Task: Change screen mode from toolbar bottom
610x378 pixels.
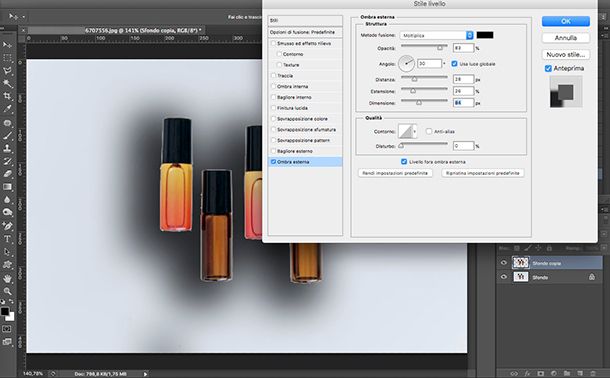Action: point(7,342)
